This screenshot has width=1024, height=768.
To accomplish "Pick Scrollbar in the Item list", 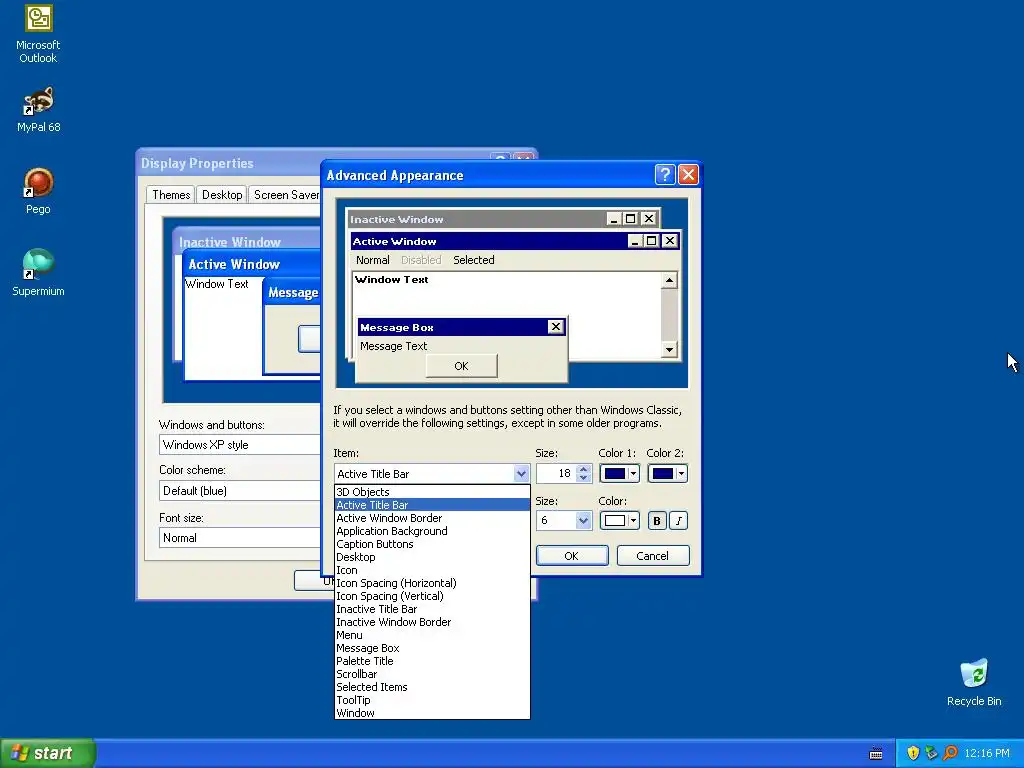I will point(432,674).
